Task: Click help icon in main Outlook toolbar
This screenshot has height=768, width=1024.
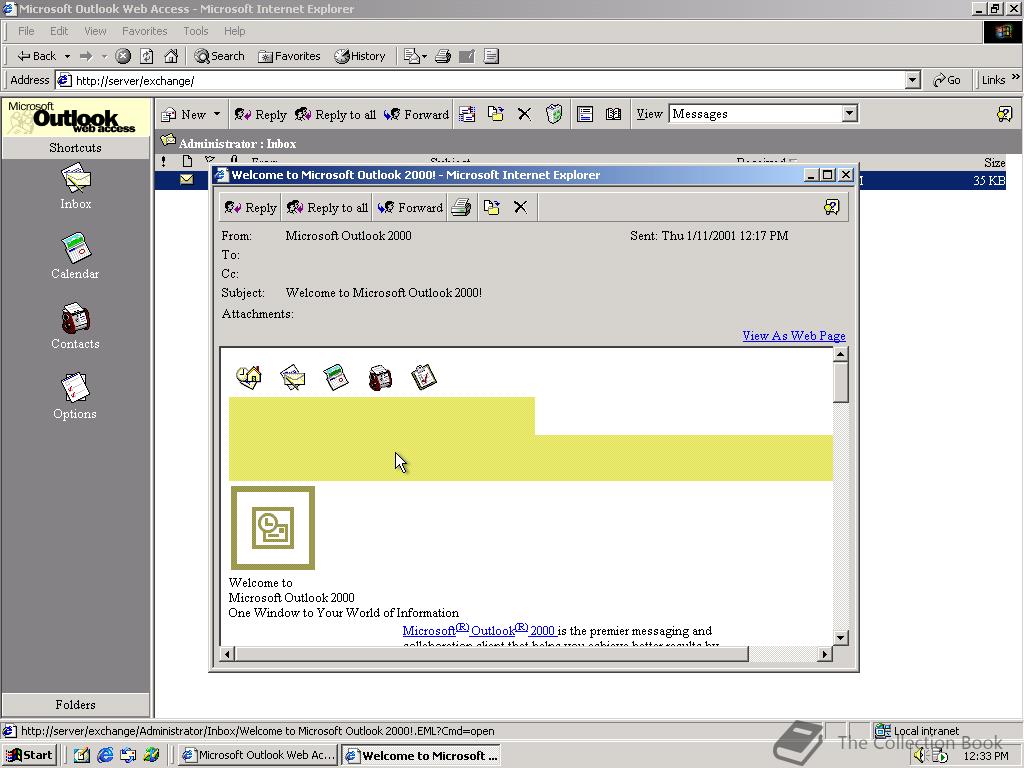Action: point(1004,114)
